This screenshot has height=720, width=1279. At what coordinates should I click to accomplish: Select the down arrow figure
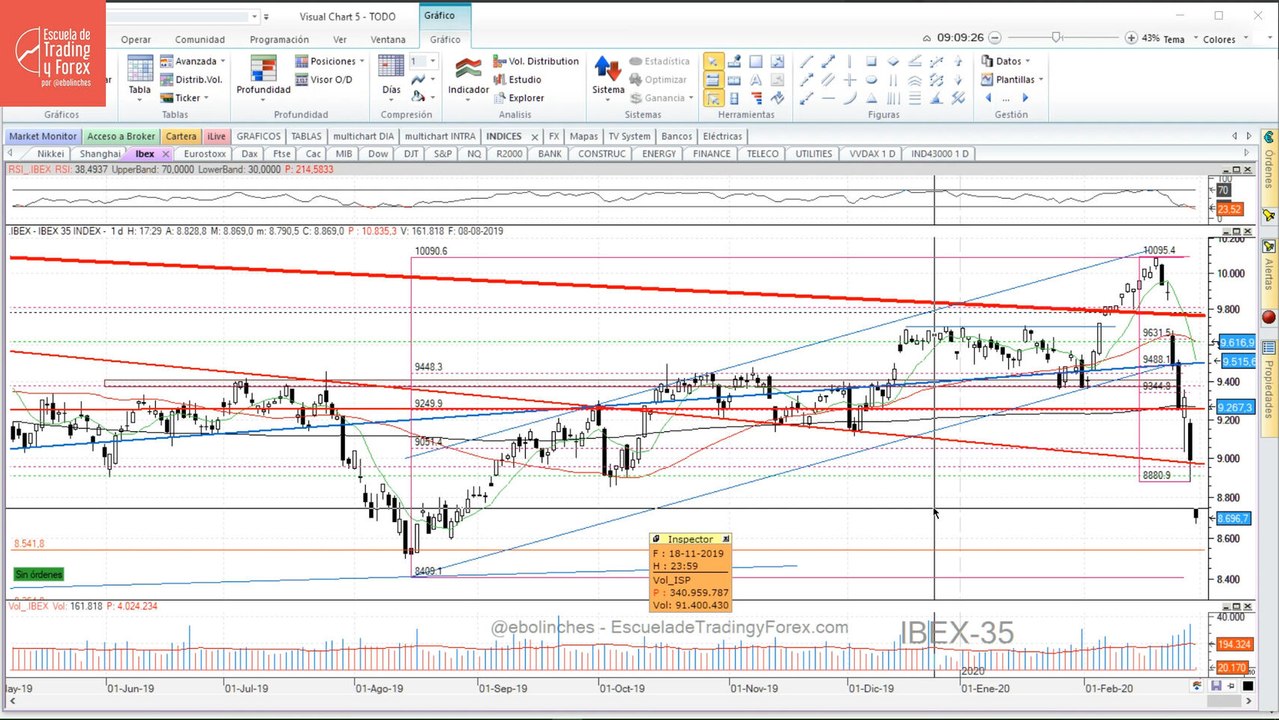click(x=958, y=80)
